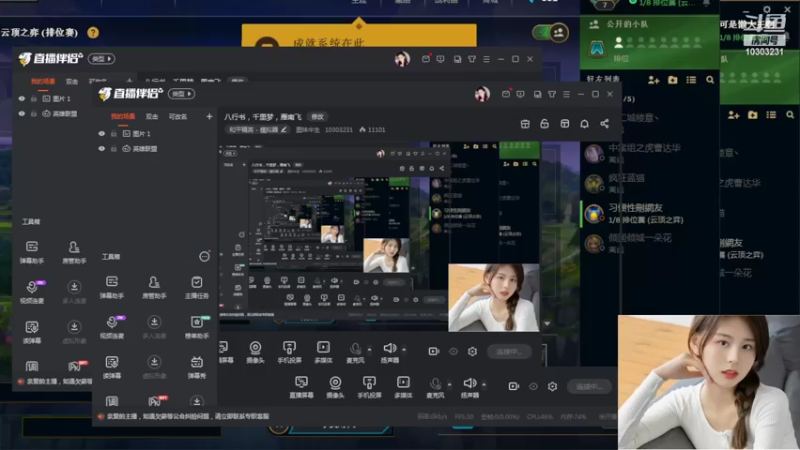Click search icon in game friend list header

click(710, 80)
